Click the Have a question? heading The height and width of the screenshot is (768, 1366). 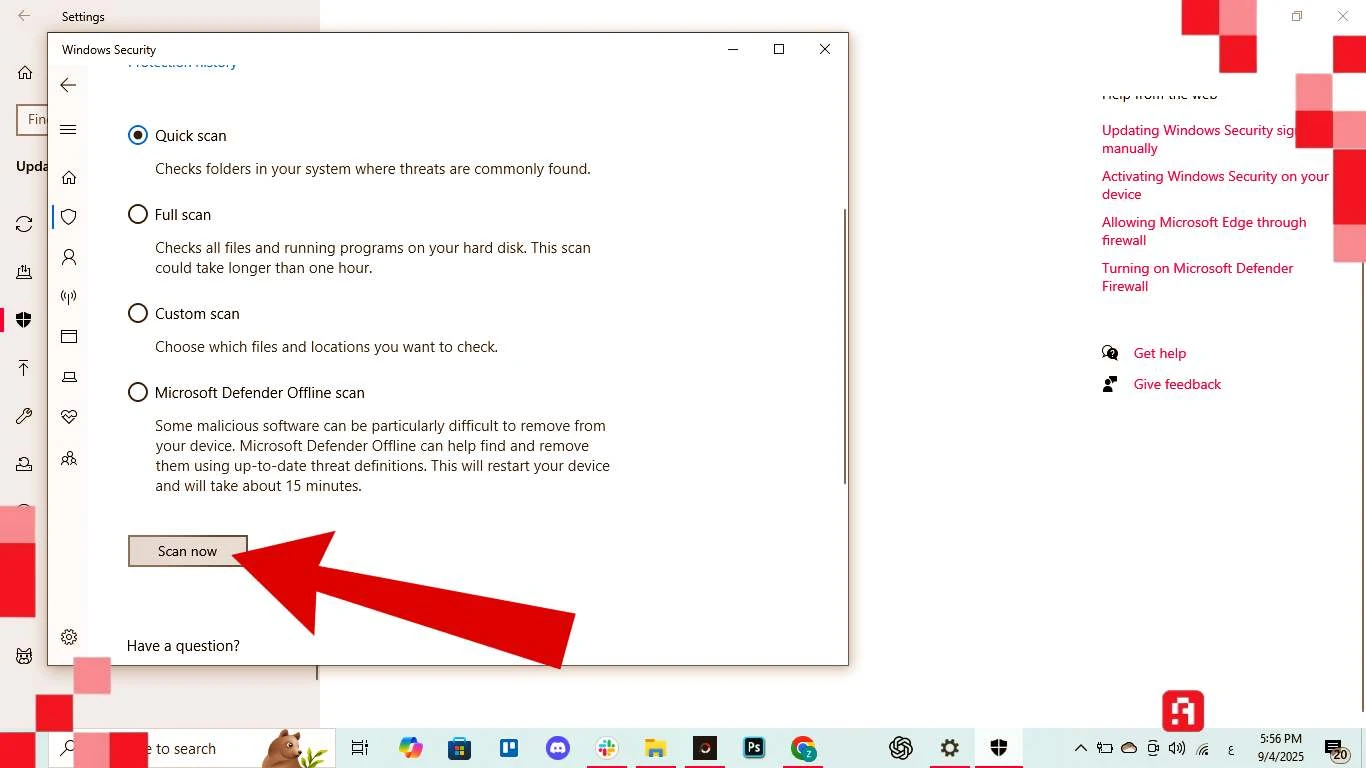point(183,646)
